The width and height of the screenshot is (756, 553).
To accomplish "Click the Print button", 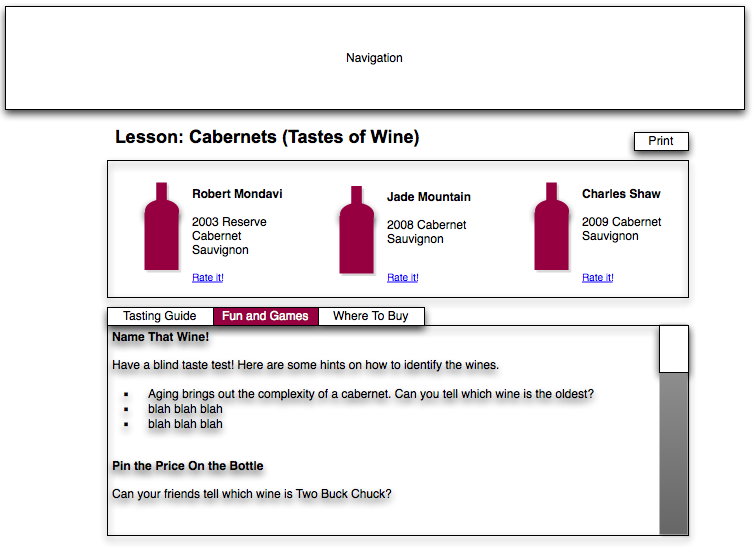I will [661, 141].
